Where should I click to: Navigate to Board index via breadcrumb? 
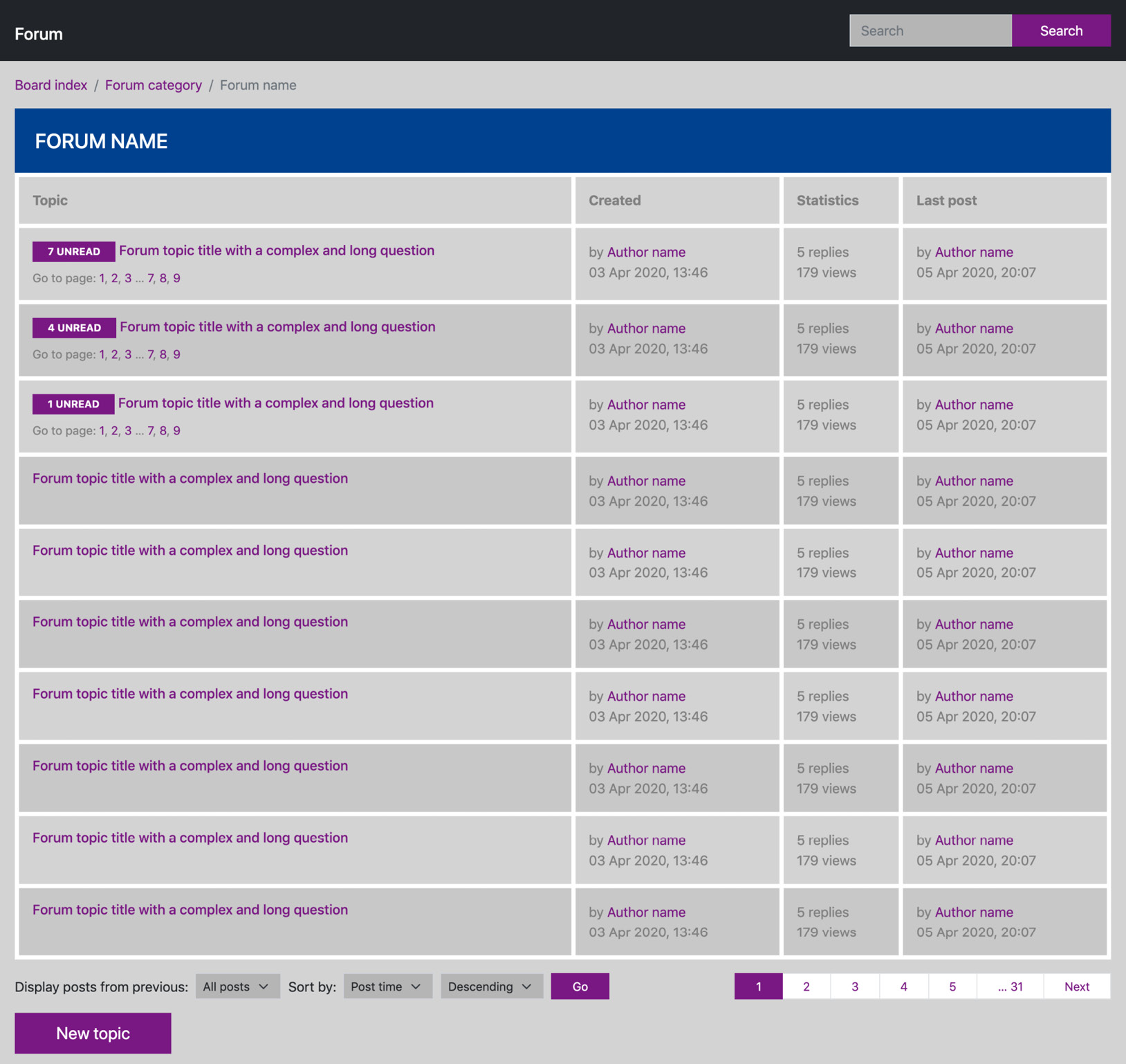[x=50, y=84]
